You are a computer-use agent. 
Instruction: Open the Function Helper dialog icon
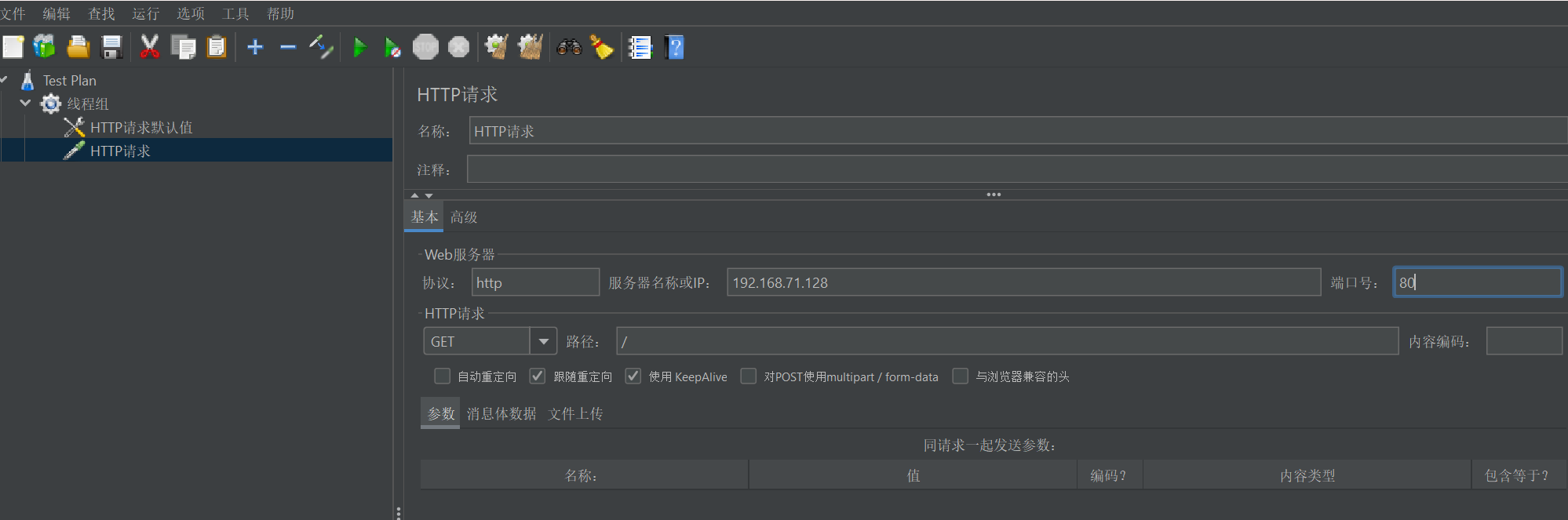click(x=640, y=47)
